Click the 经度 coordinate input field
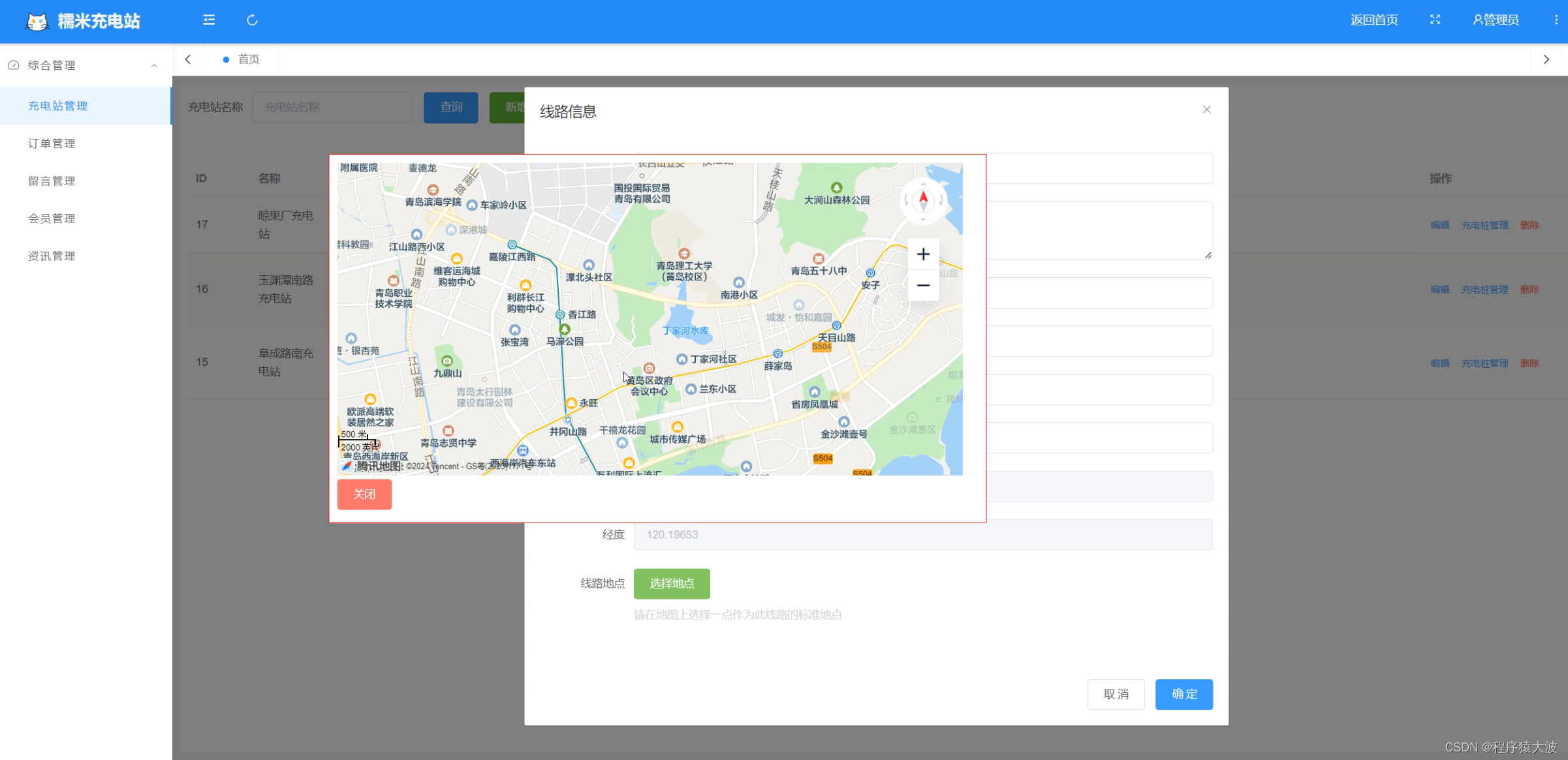The image size is (1568, 760). 920,534
